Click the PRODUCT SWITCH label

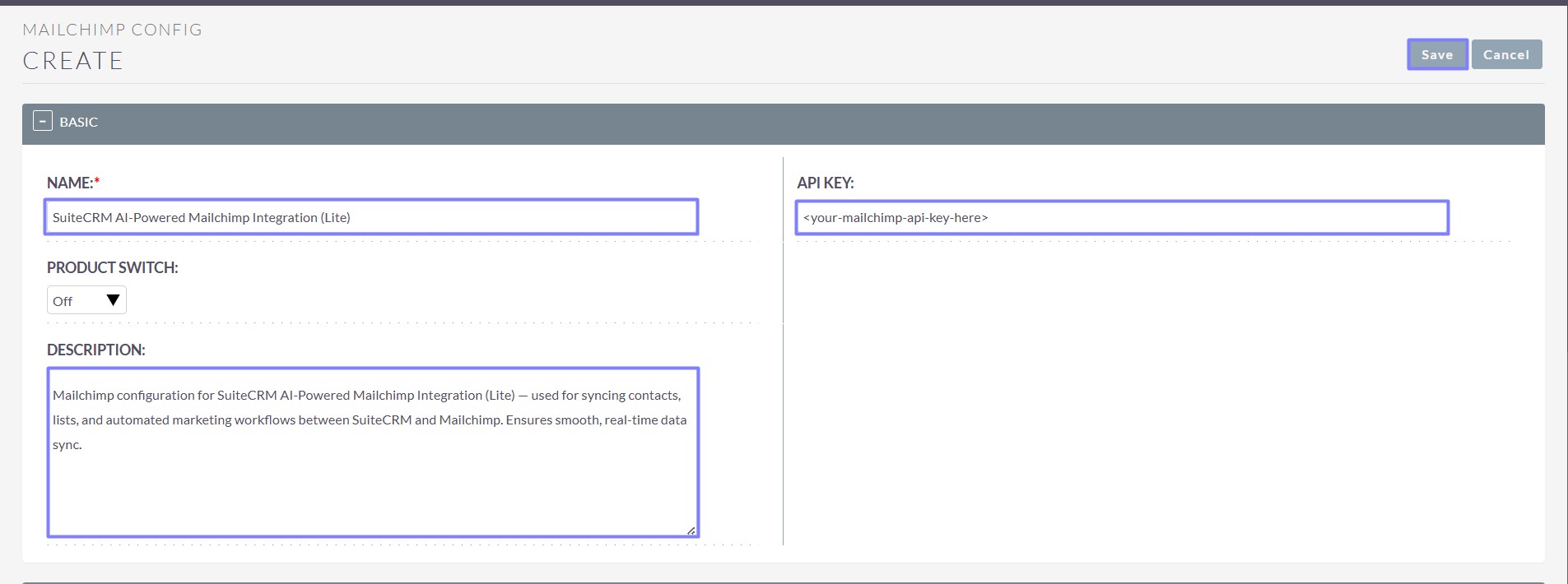112,267
